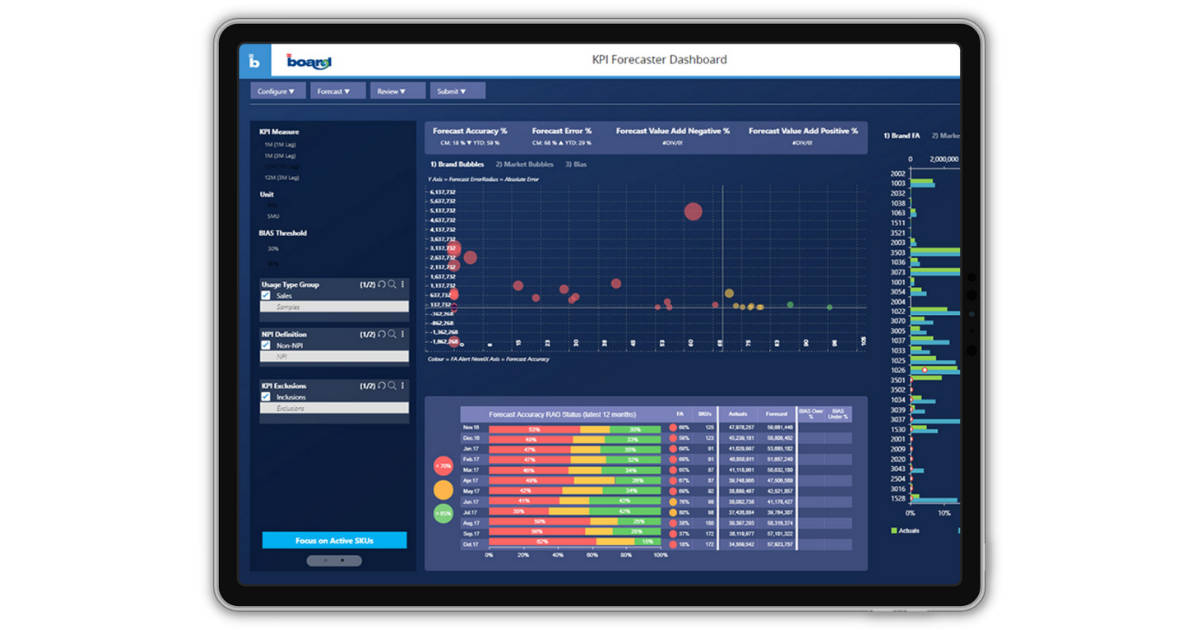This screenshot has width=1200, height=630.
Task: Open the search for Usage Type Group filter
Action: tap(393, 284)
